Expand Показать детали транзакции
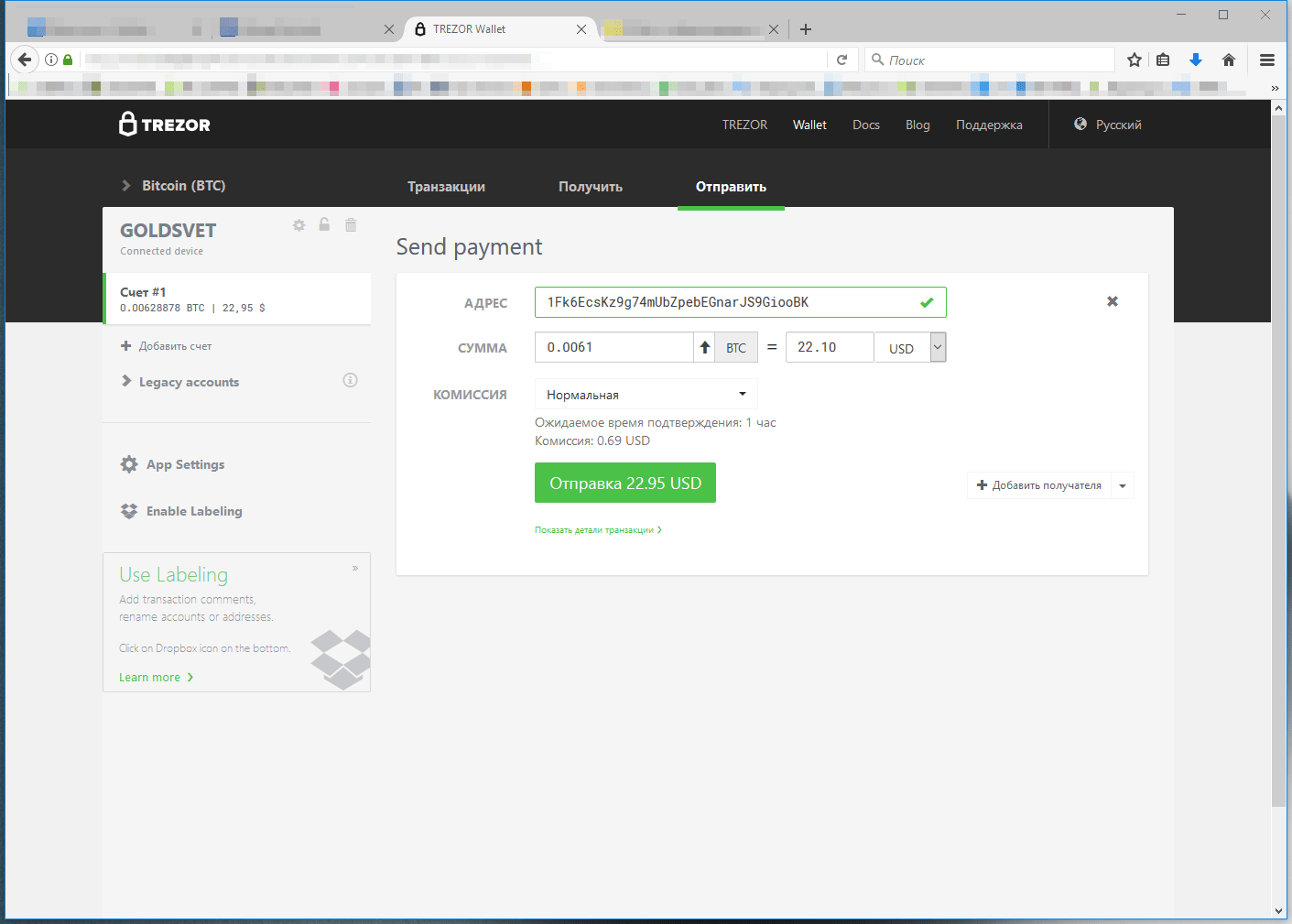The height and width of the screenshot is (924, 1292). point(598,530)
